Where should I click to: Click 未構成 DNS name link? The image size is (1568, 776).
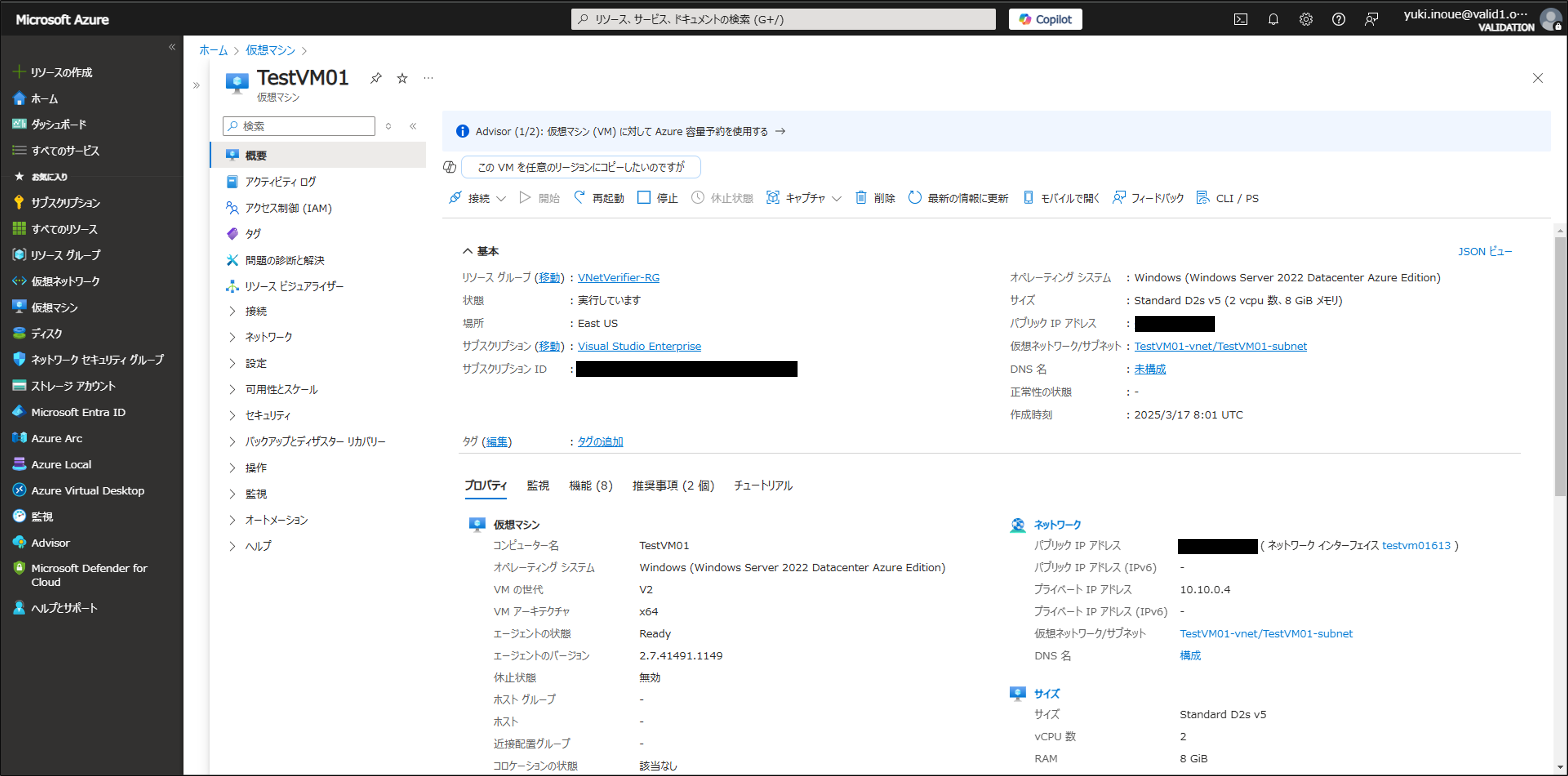[x=1150, y=369]
